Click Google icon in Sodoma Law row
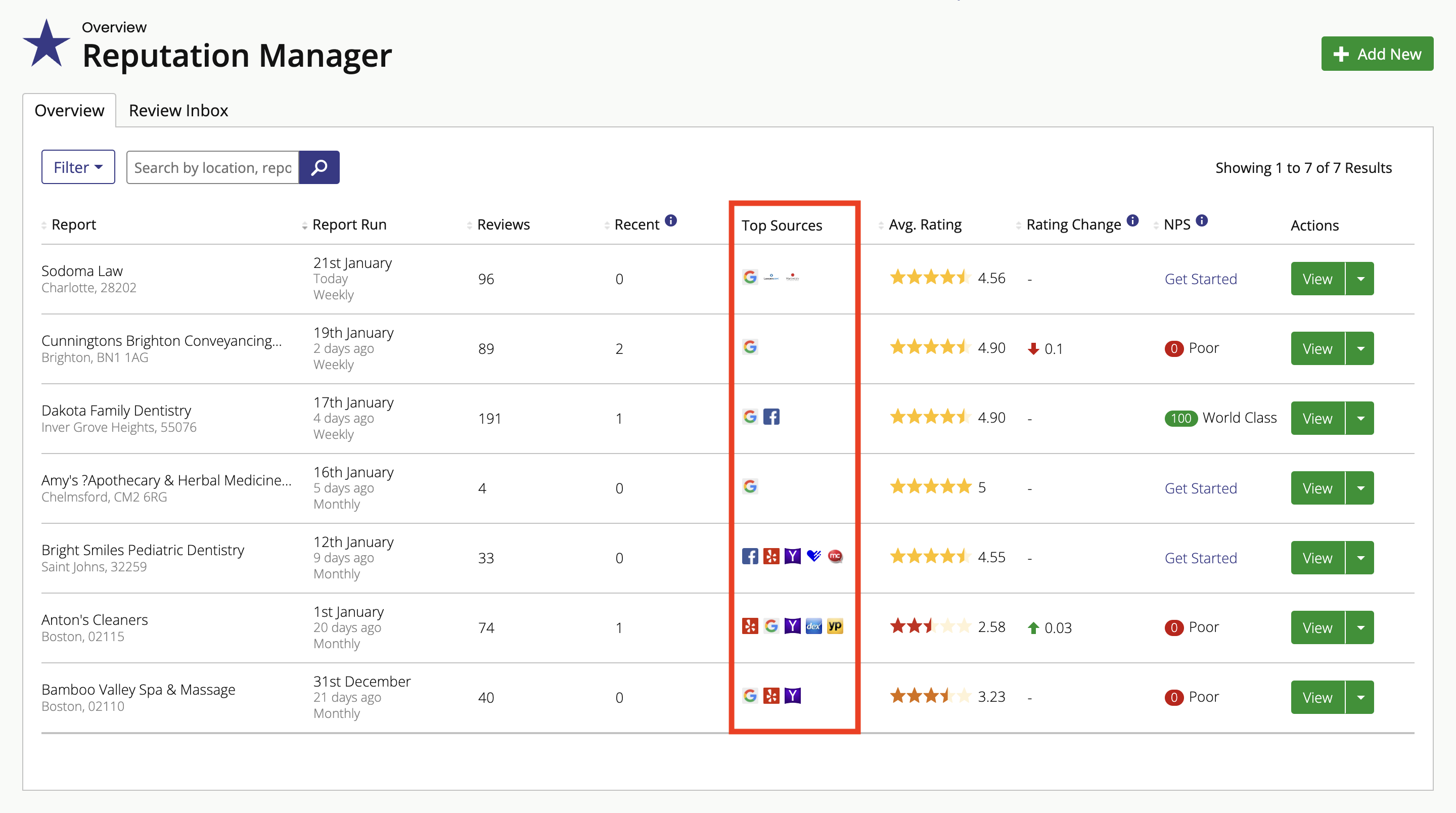1456x813 pixels. pos(750,277)
